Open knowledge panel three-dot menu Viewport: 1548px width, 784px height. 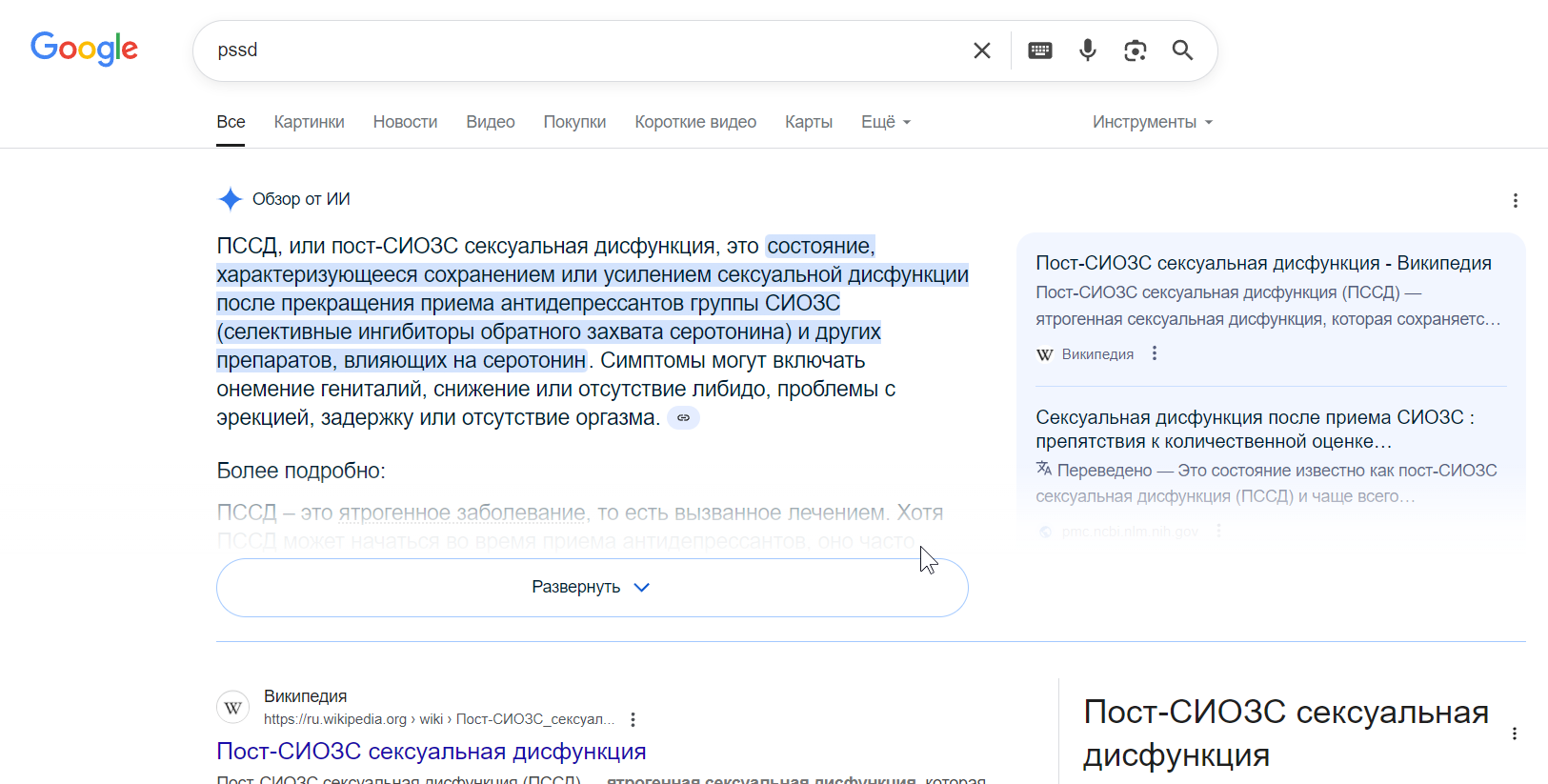point(1514,734)
